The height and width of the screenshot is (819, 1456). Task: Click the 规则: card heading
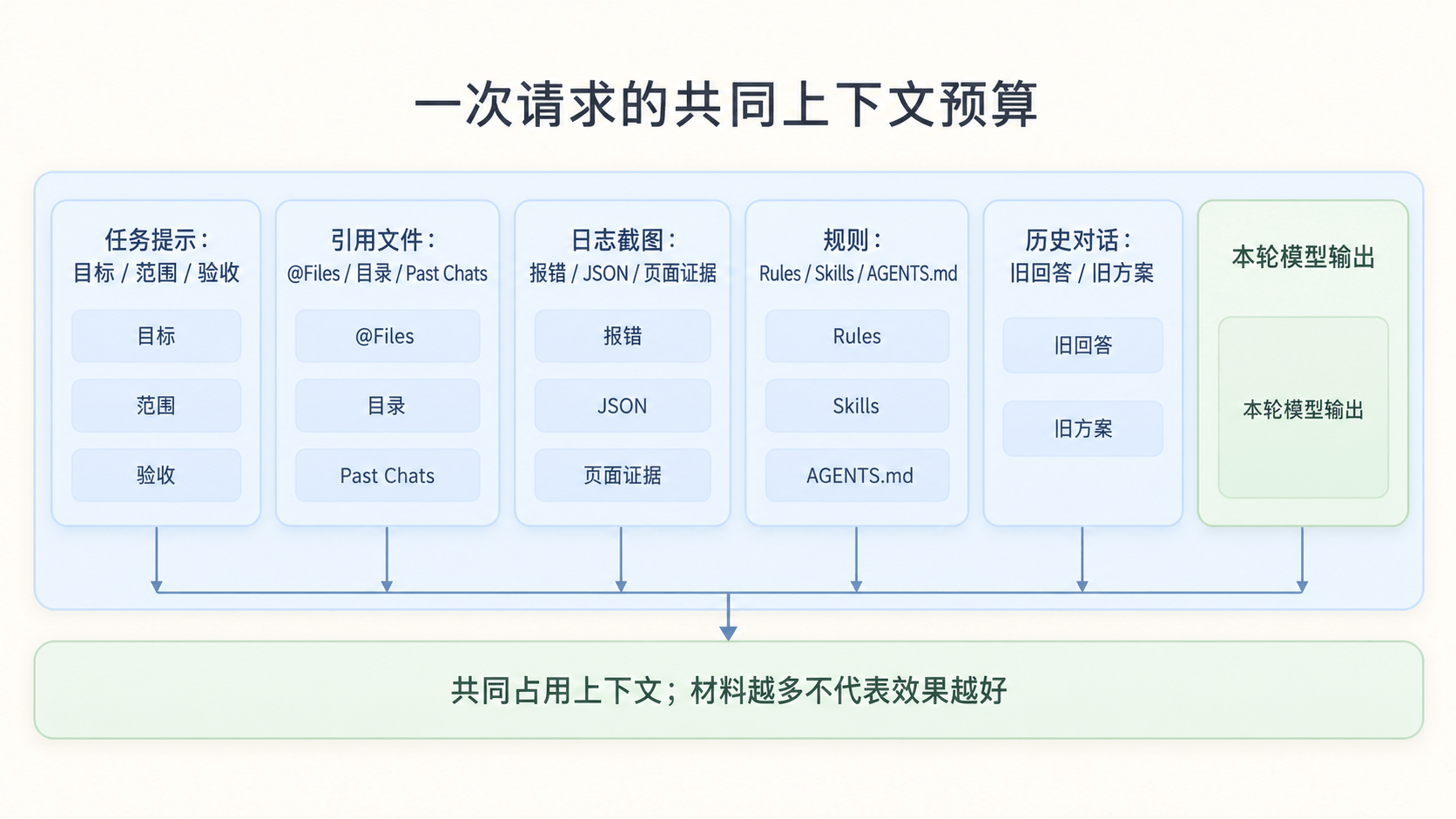[853, 239]
